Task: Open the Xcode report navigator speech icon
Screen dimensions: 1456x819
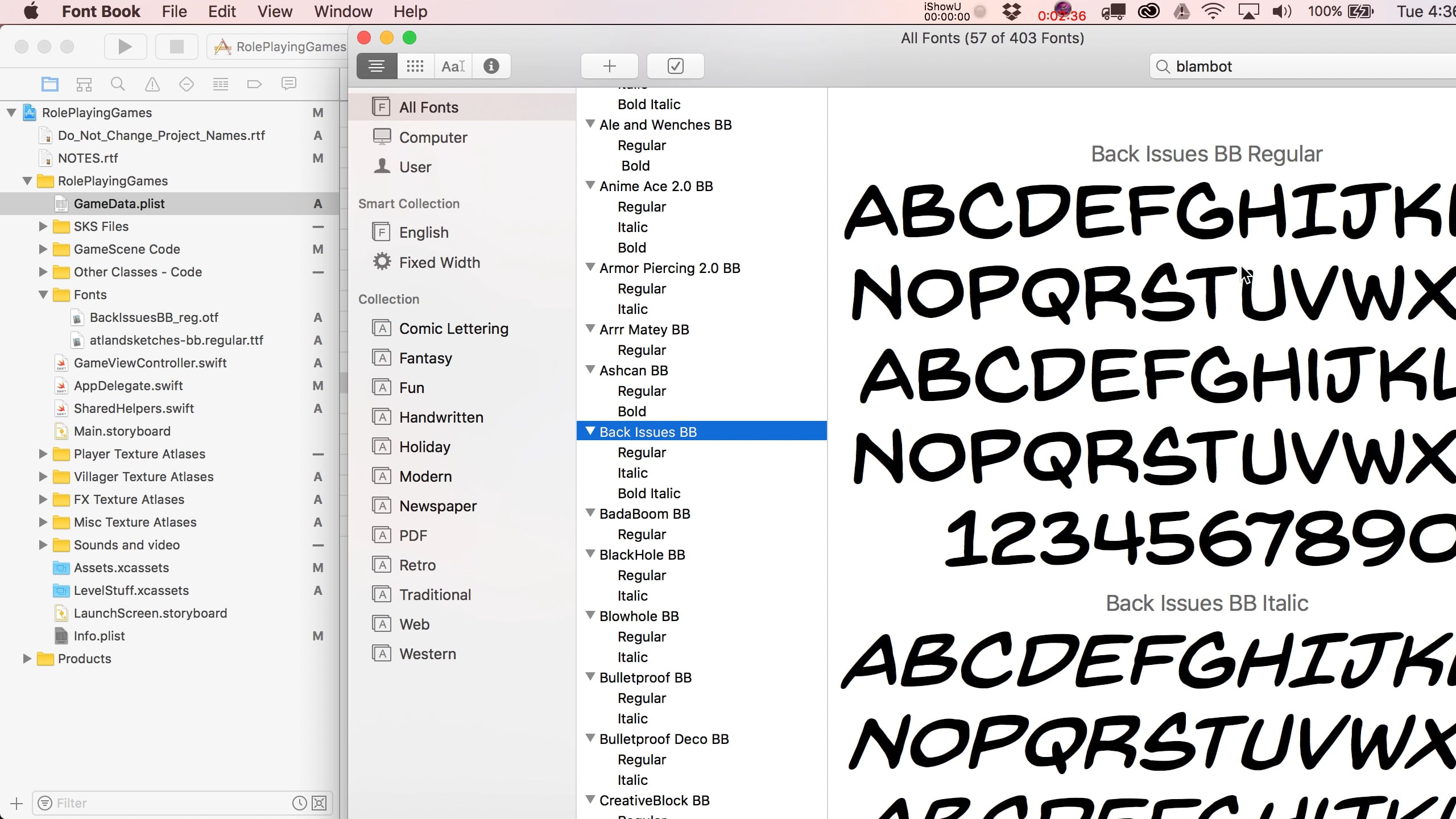Action: pyautogui.click(x=289, y=84)
